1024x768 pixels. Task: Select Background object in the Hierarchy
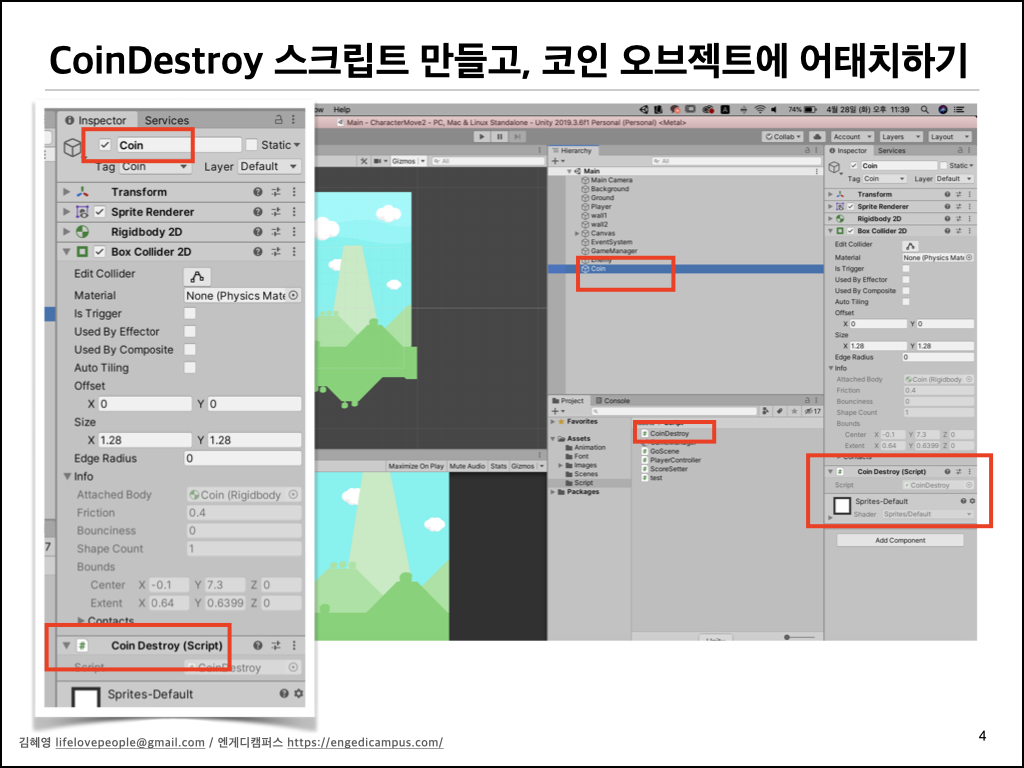(609, 189)
